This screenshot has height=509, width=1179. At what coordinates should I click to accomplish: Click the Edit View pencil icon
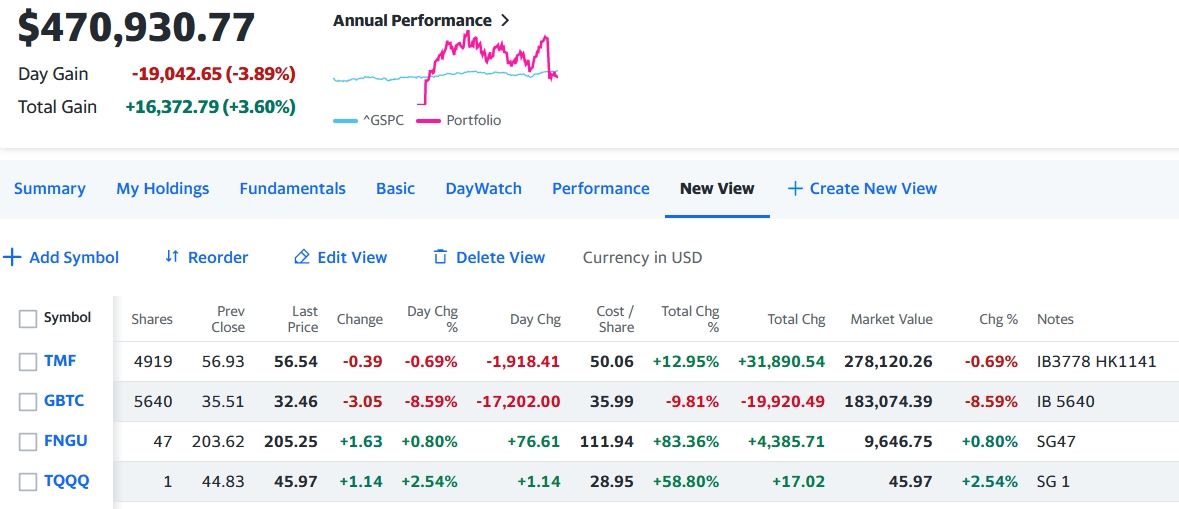point(301,258)
